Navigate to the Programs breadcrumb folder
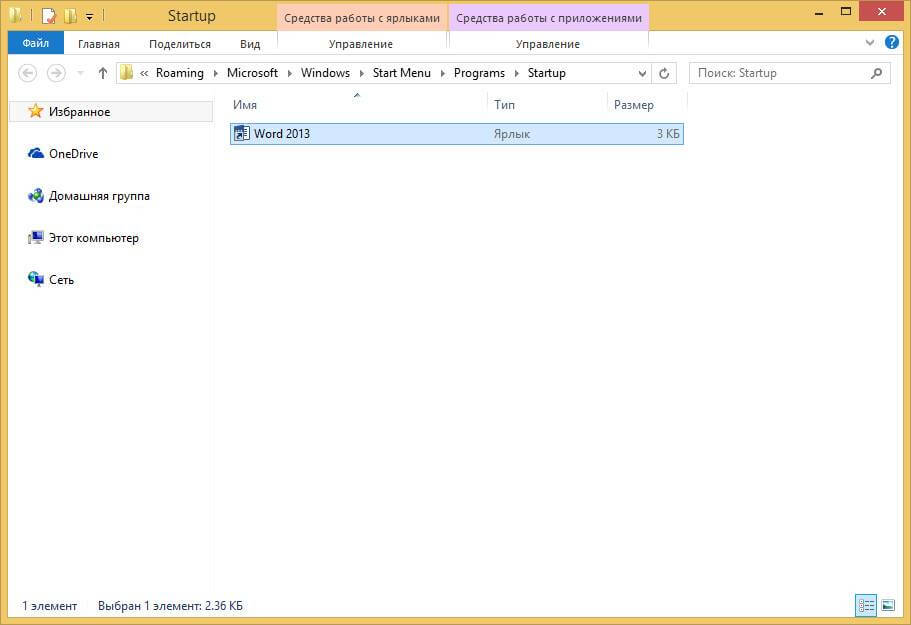 click(479, 73)
